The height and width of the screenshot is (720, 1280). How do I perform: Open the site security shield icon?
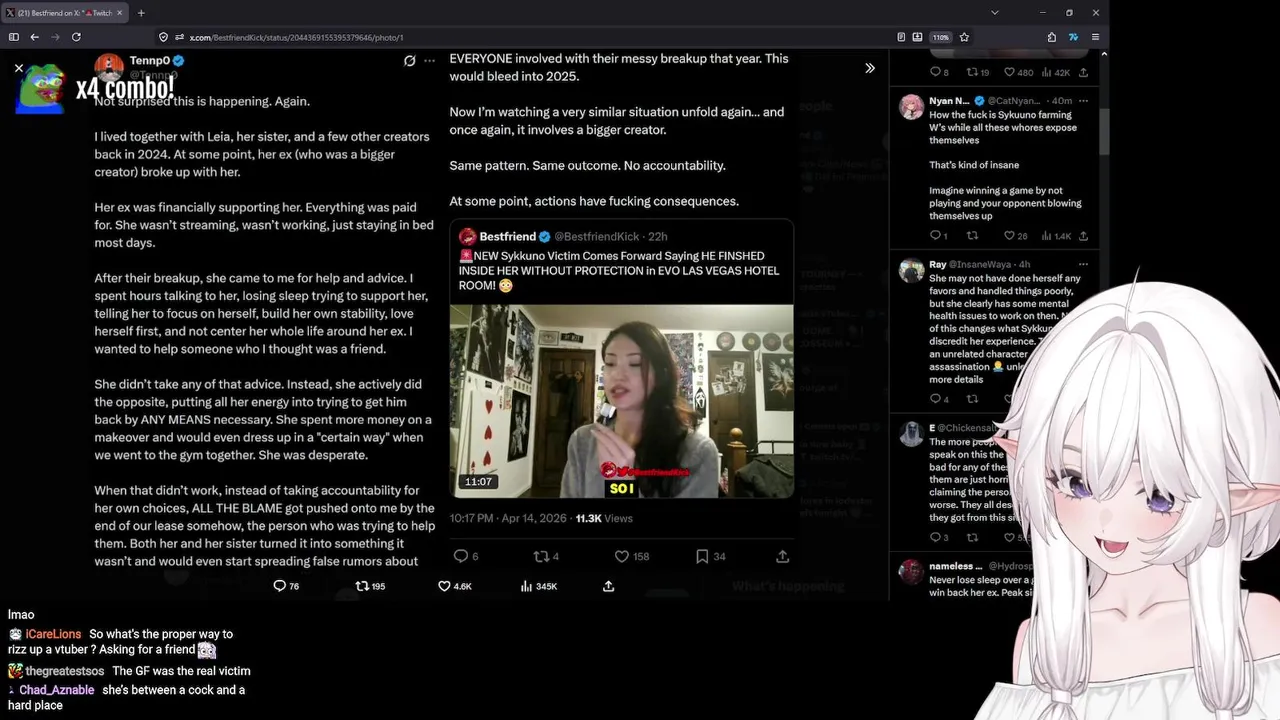(163, 37)
